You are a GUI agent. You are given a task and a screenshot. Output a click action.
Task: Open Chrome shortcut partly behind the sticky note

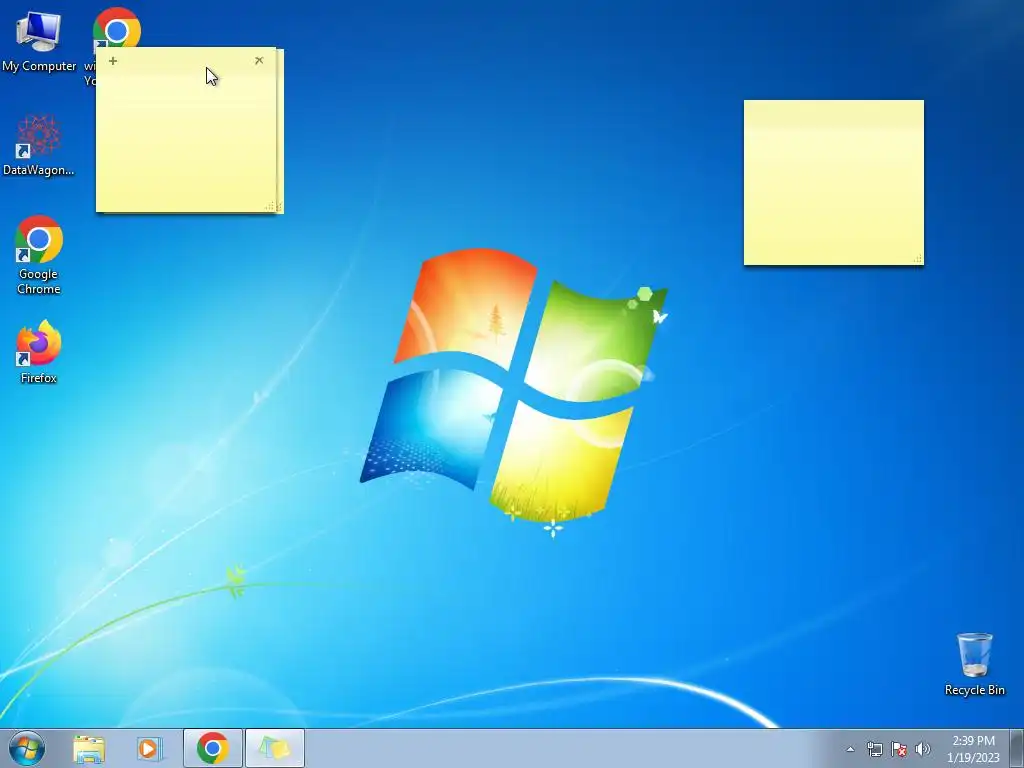click(x=116, y=27)
